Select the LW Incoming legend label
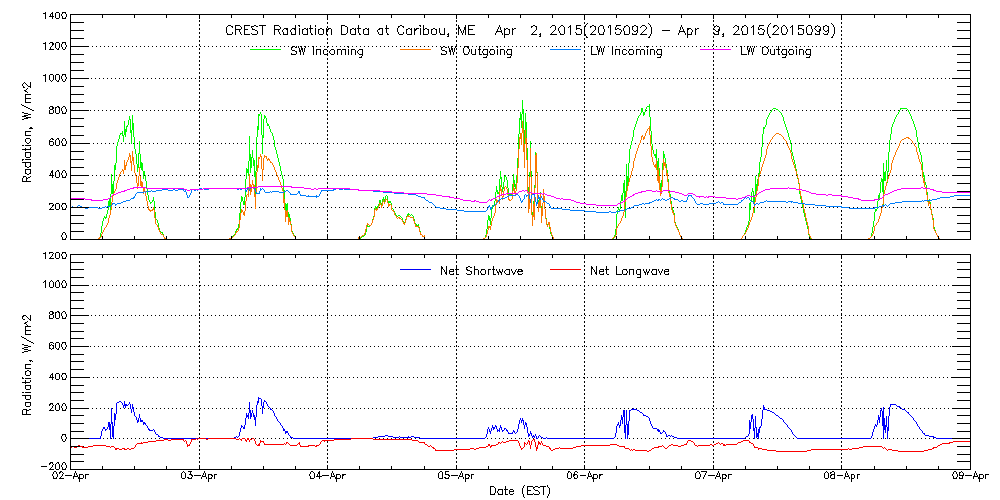This screenshot has height=500, width=1000. pyautogui.click(x=625, y=51)
